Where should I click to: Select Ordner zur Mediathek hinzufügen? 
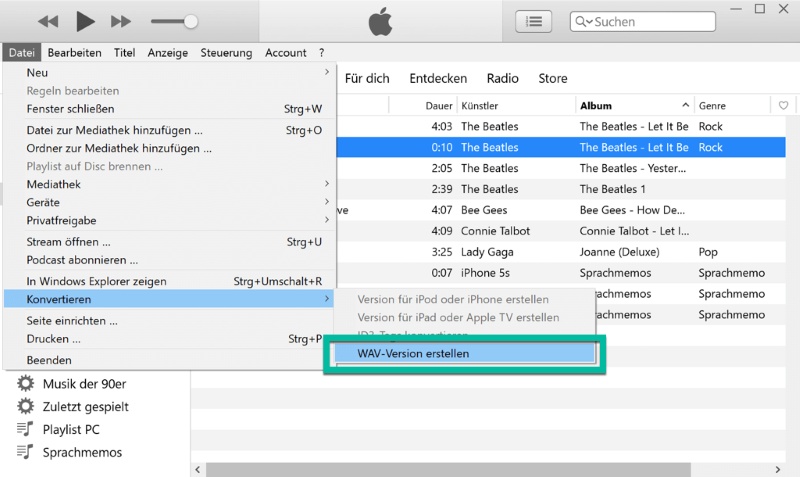(x=169, y=148)
